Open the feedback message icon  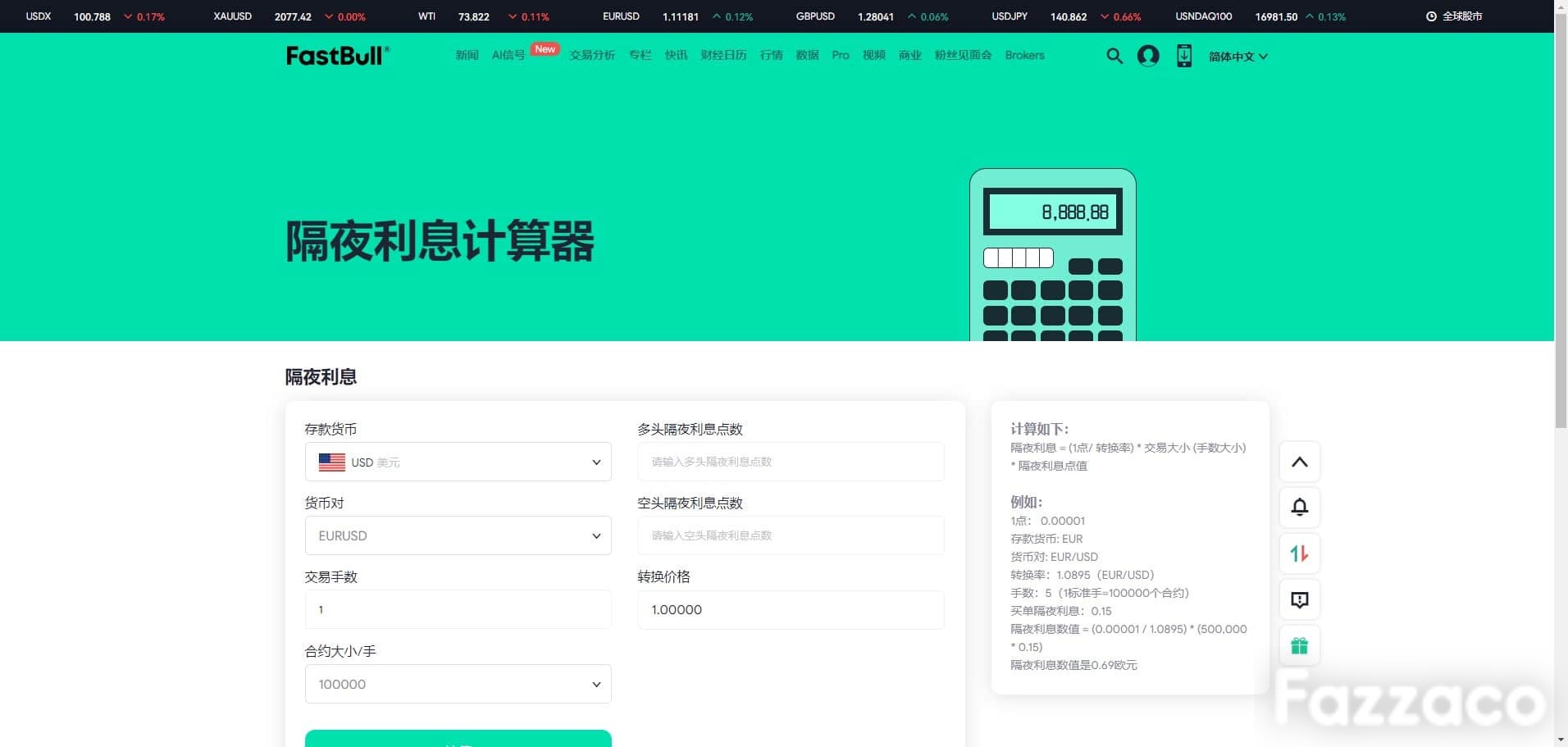tap(1300, 599)
